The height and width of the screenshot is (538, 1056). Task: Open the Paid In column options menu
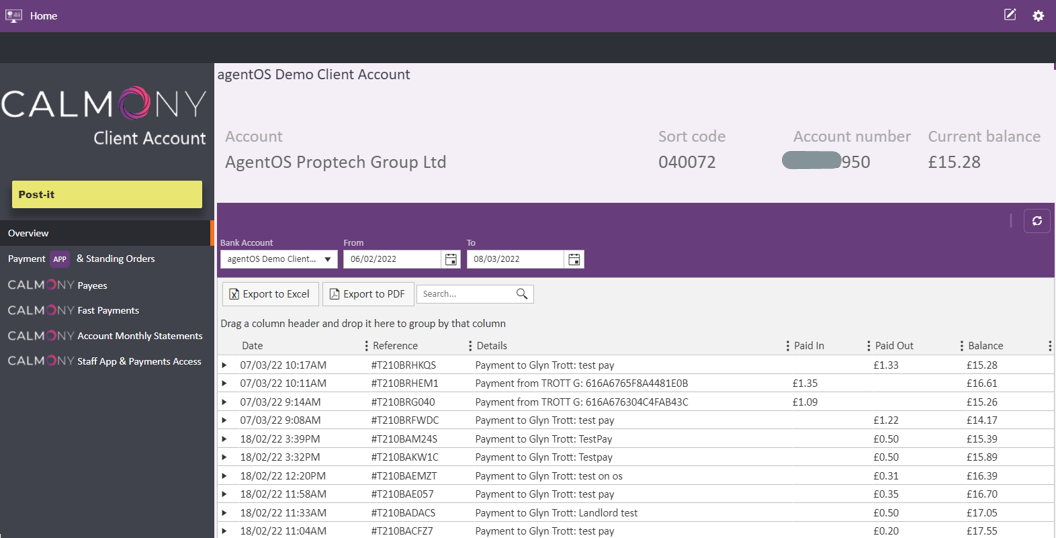tap(868, 346)
